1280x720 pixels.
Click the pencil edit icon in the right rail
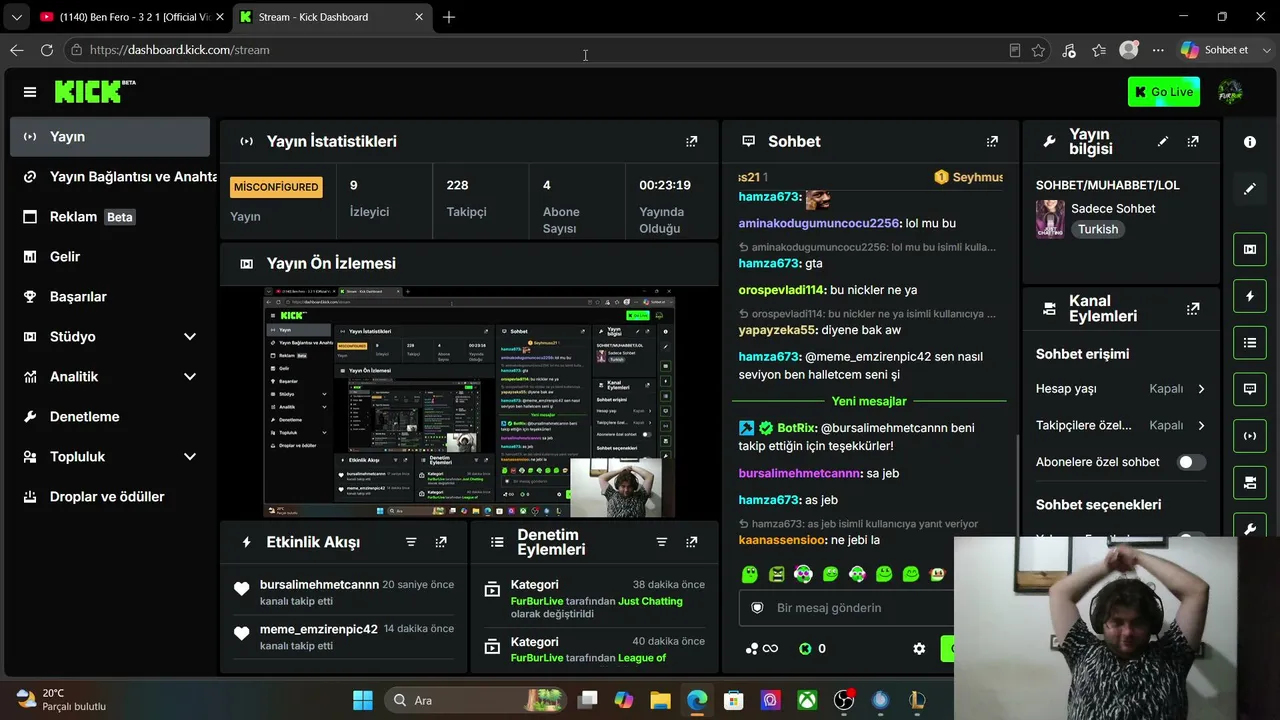tap(1250, 188)
